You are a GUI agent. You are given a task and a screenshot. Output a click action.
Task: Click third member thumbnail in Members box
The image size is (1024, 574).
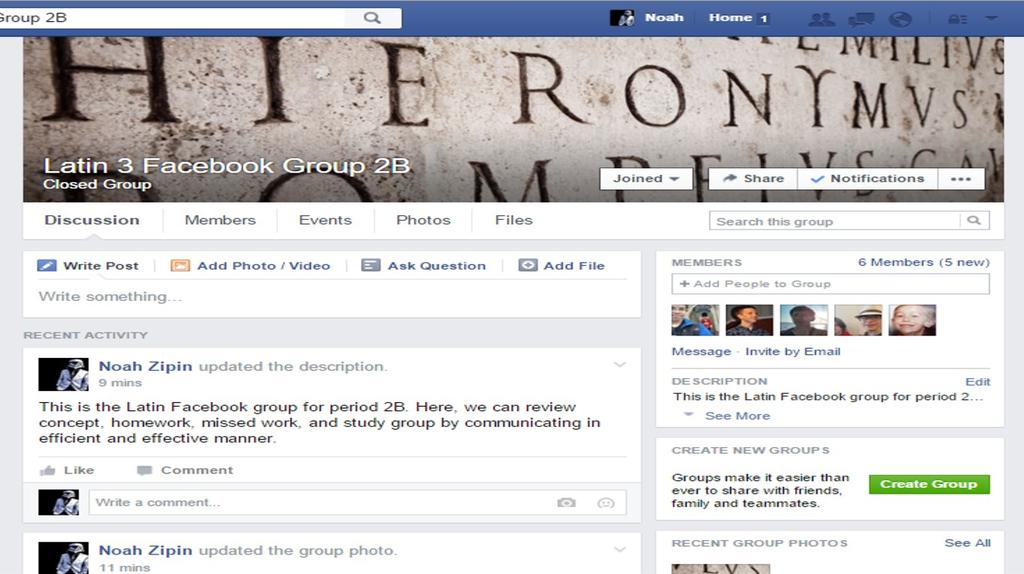(x=804, y=320)
